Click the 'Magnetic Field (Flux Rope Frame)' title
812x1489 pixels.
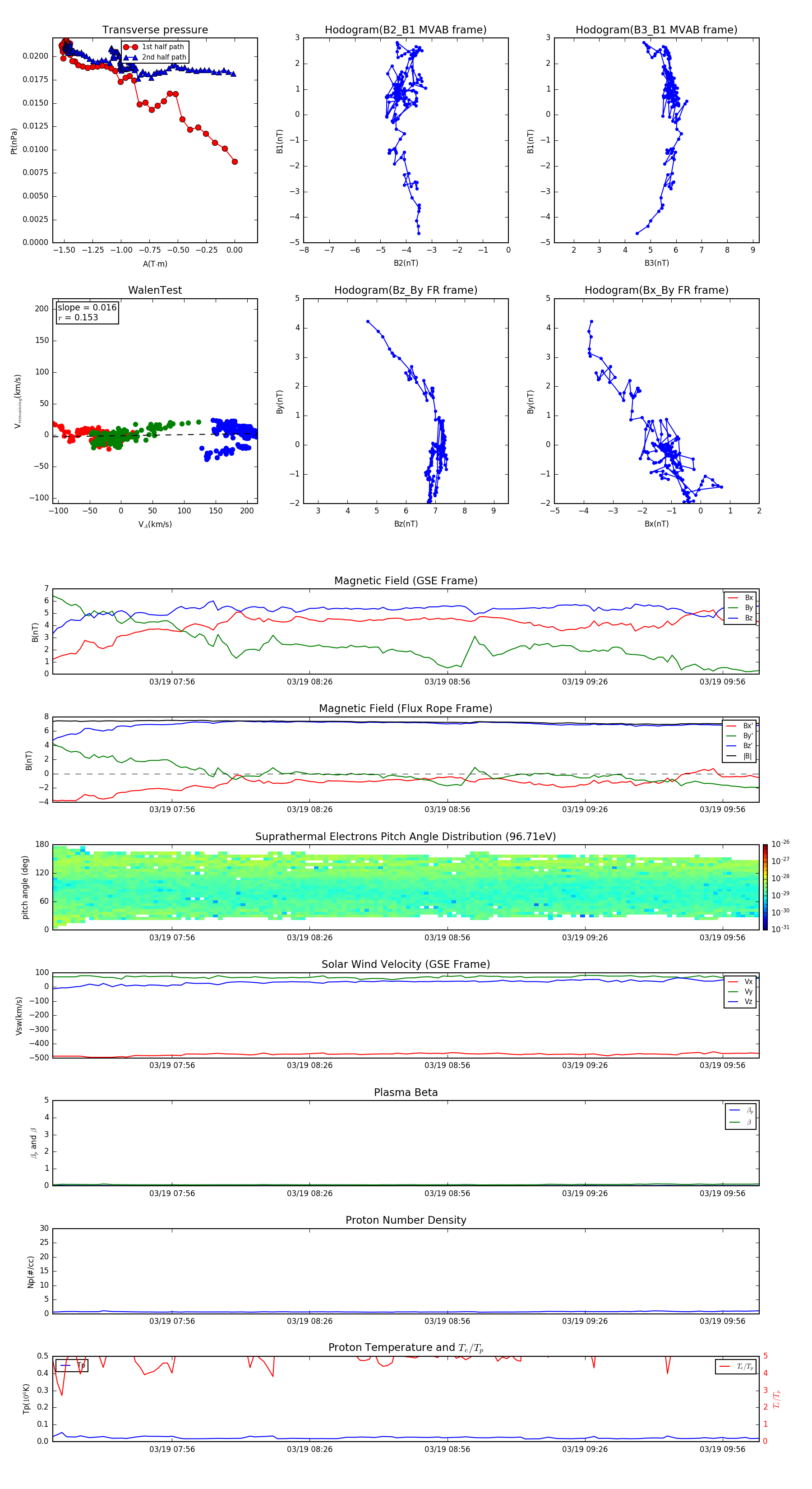pyautogui.click(x=406, y=709)
